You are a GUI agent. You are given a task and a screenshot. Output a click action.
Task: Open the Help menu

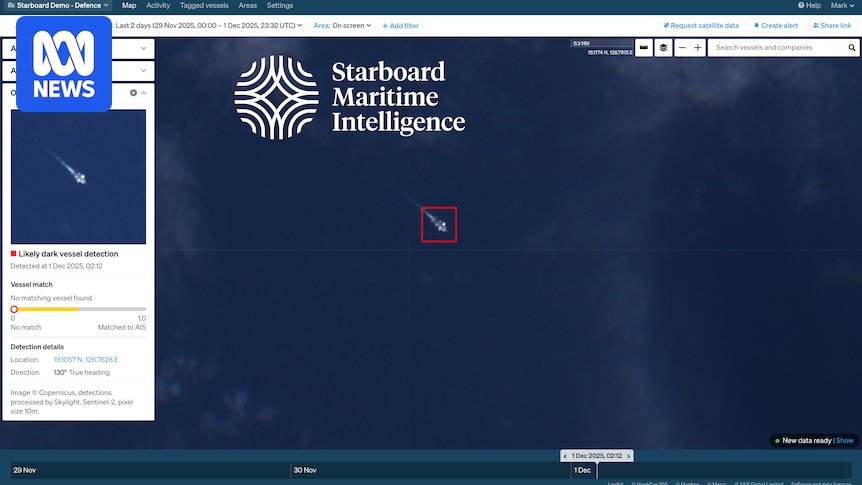pos(809,6)
